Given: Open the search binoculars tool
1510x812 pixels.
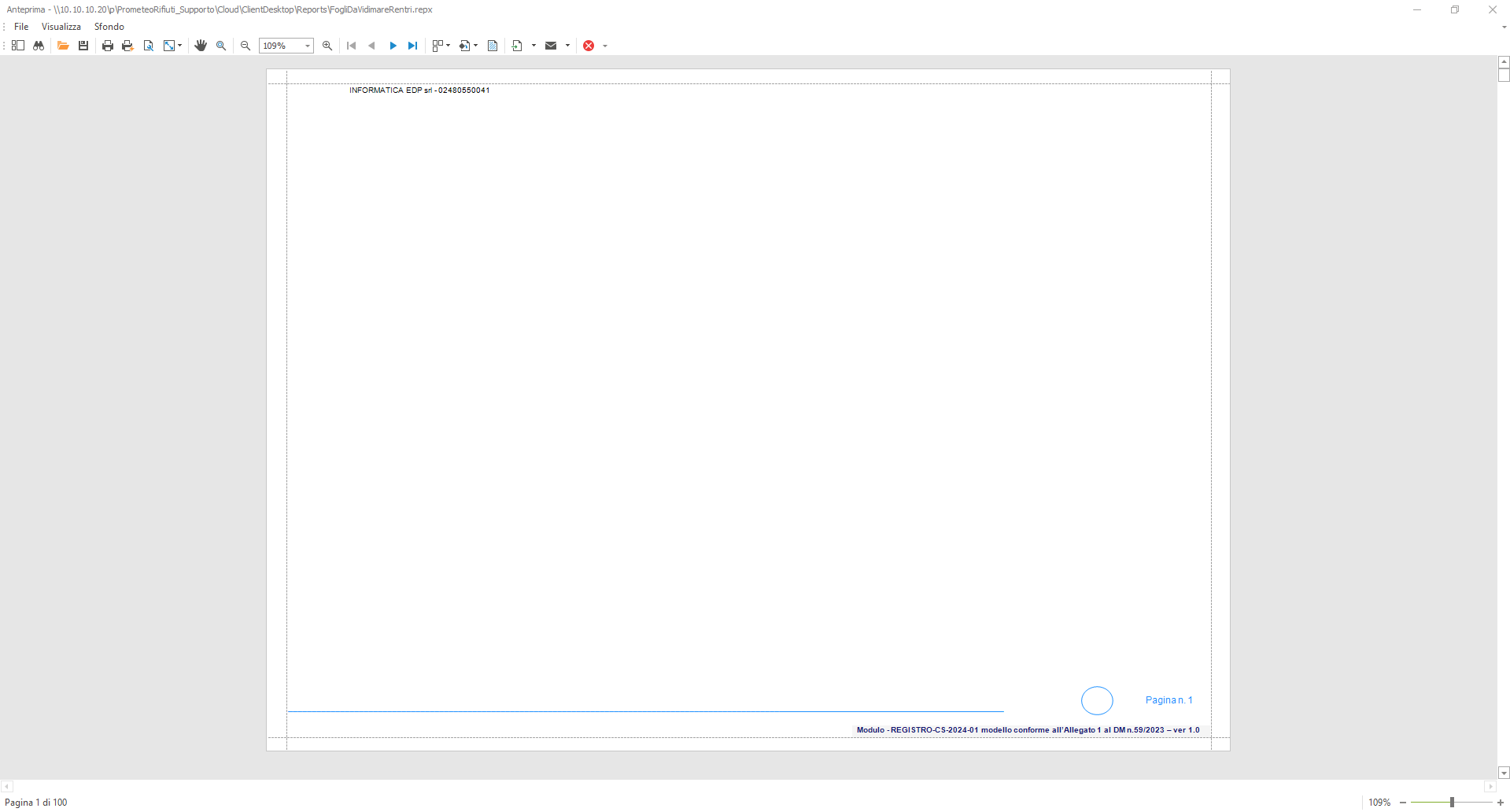Looking at the screenshot, I should tap(38, 46).
